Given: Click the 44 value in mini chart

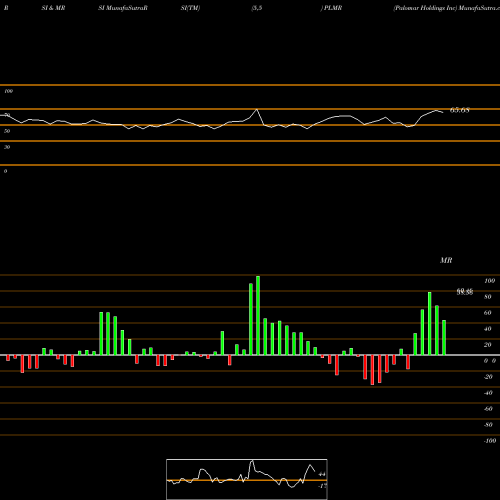Looking at the screenshot, I should coord(322,474).
